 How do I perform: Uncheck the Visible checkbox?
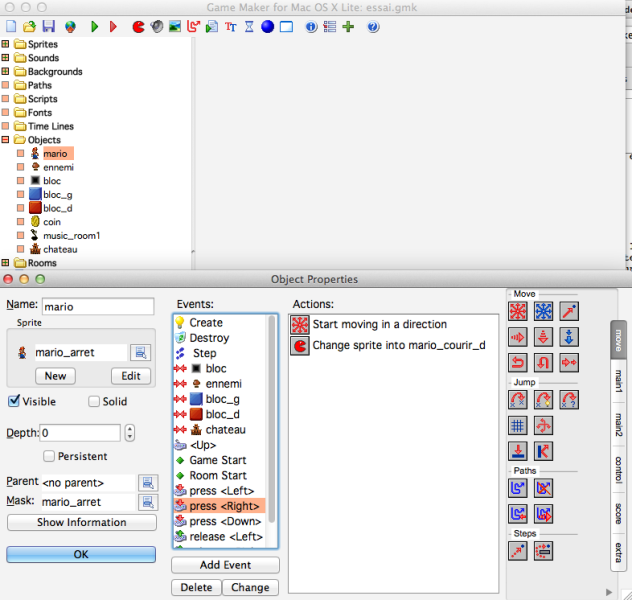pyautogui.click(x=14, y=401)
